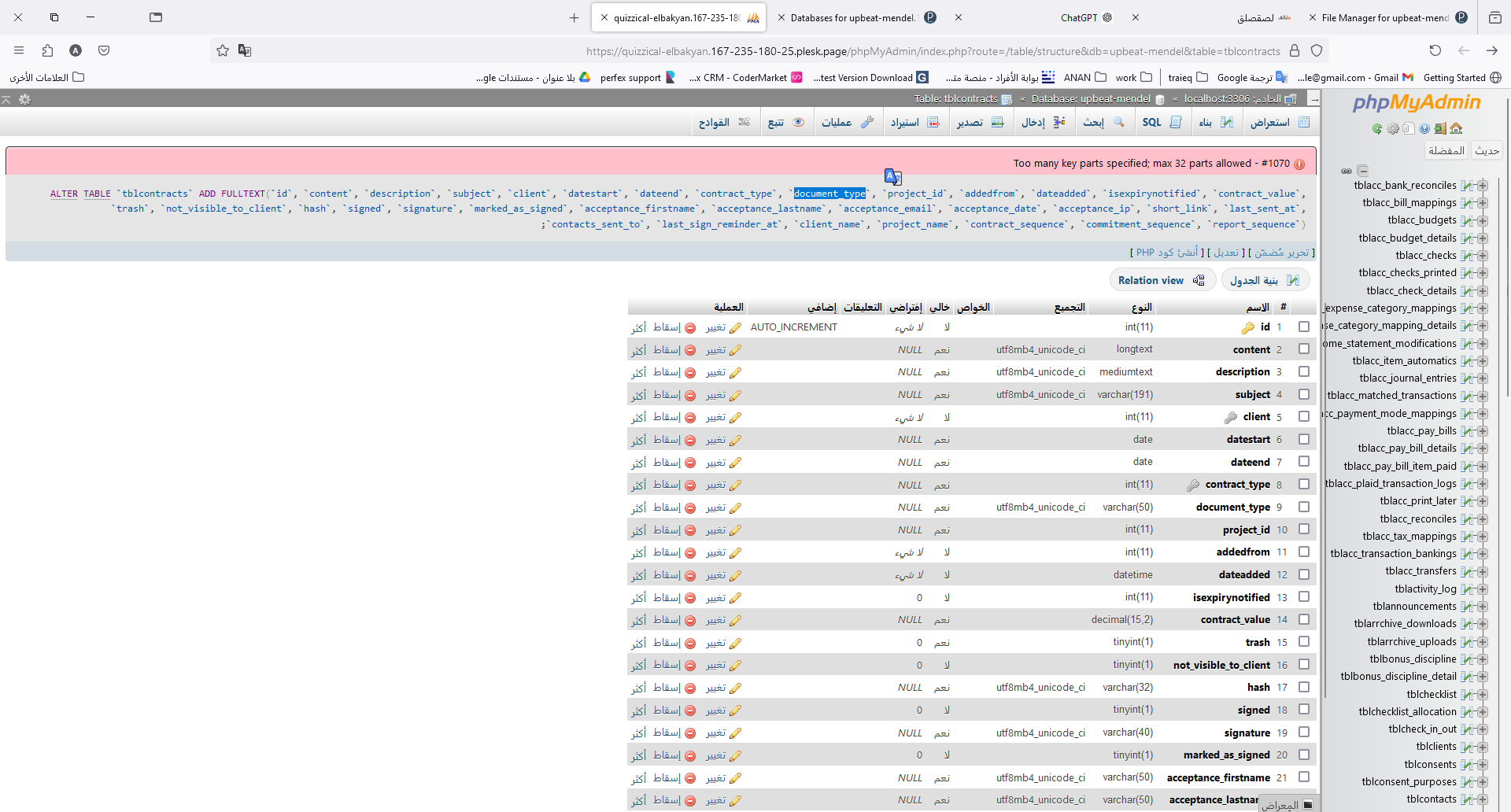Insert new row into tblacc_checks via plus icon
The width and height of the screenshot is (1511, 812).
(1484, 255)
